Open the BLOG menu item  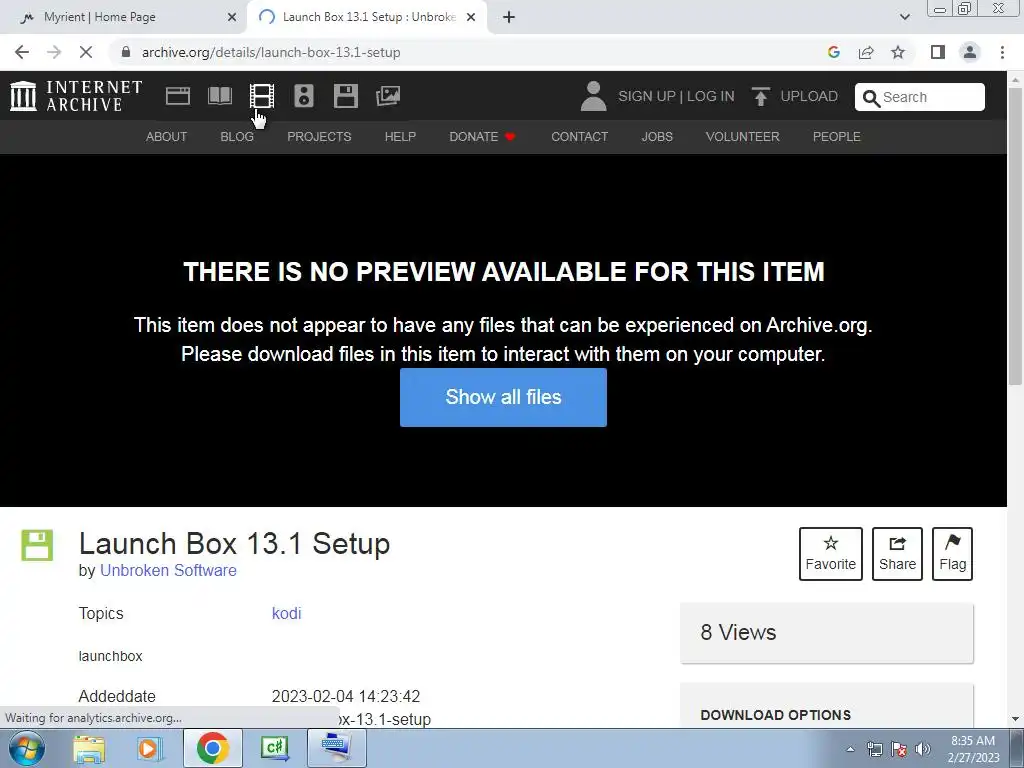(237, 136)
